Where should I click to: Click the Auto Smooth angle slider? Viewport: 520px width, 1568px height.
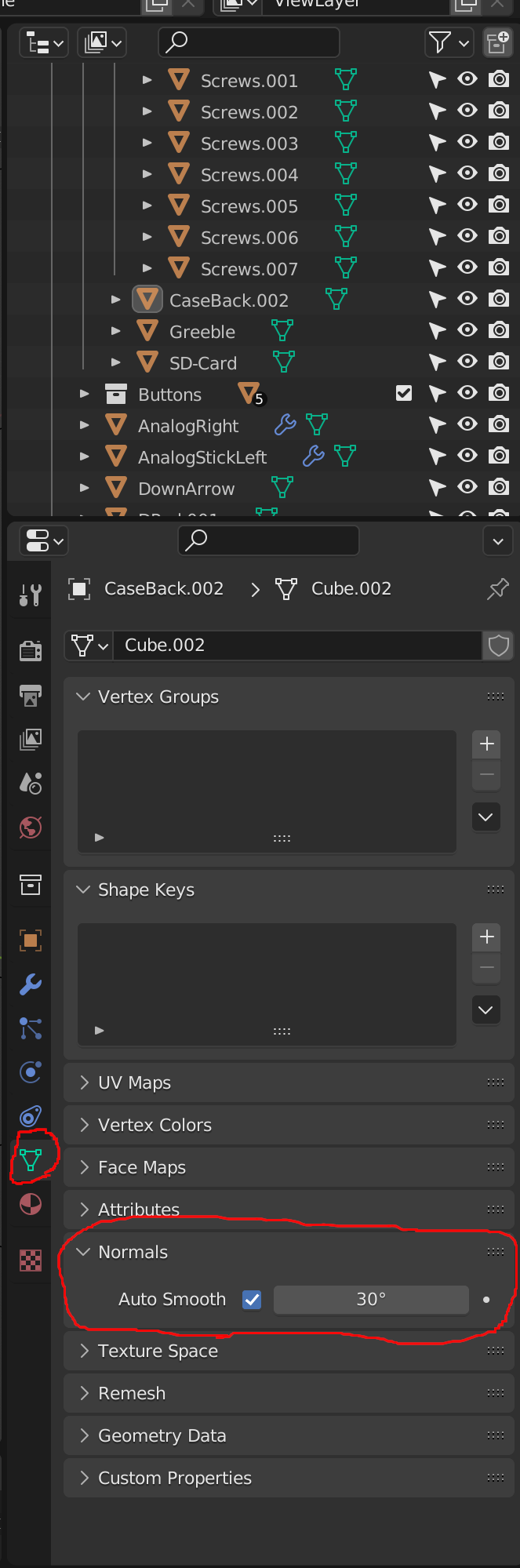371,1300
